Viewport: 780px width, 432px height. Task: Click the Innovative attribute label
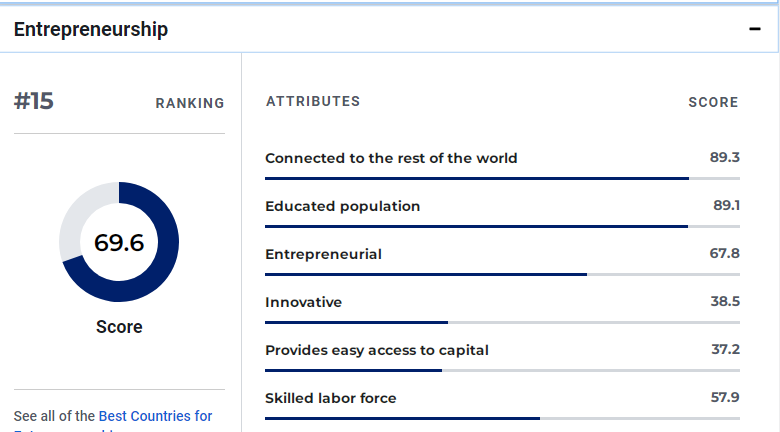[x=303, y=302]
